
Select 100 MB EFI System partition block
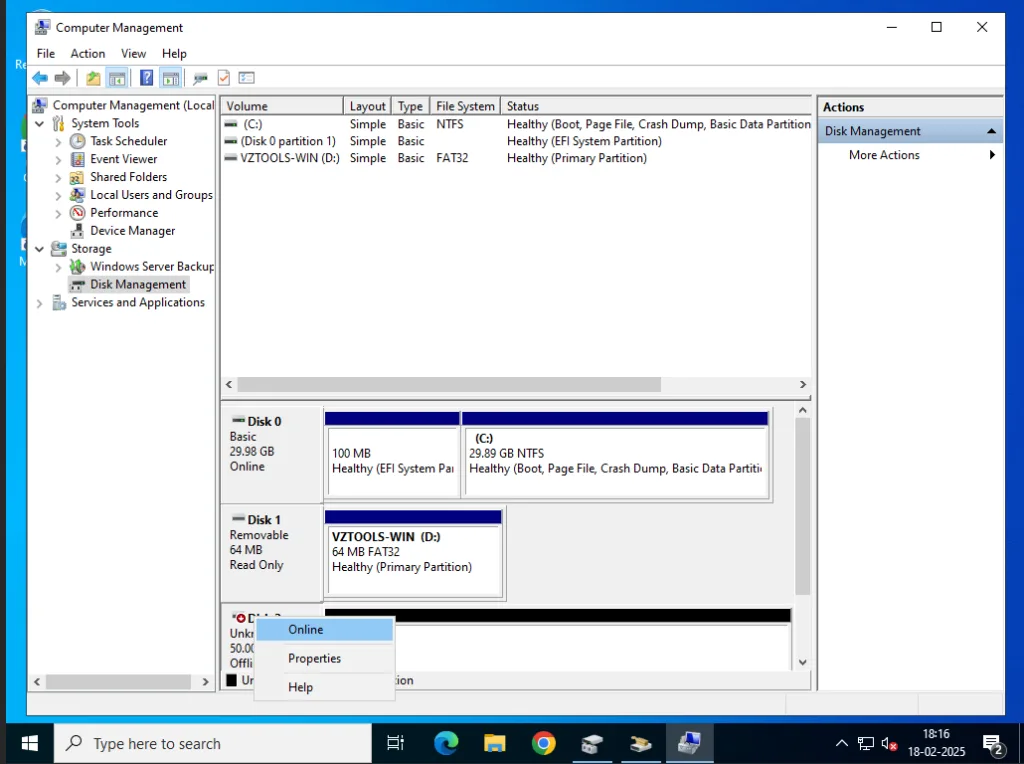tap(392, 454)
